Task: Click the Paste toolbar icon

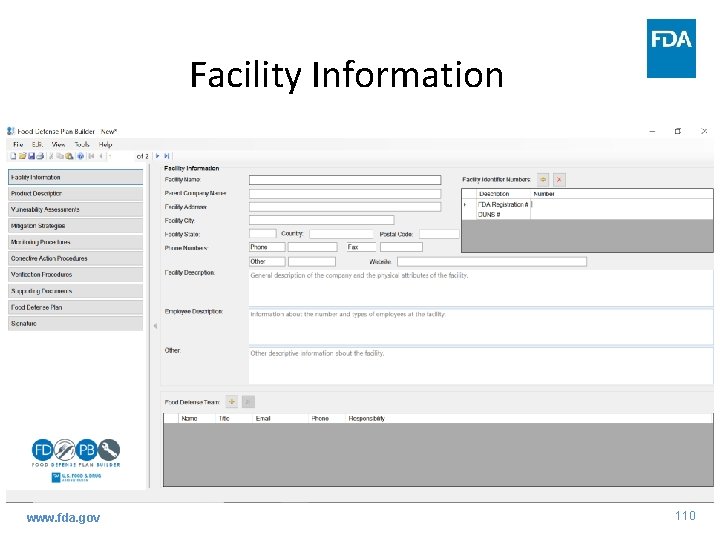Action: [69, 156]
